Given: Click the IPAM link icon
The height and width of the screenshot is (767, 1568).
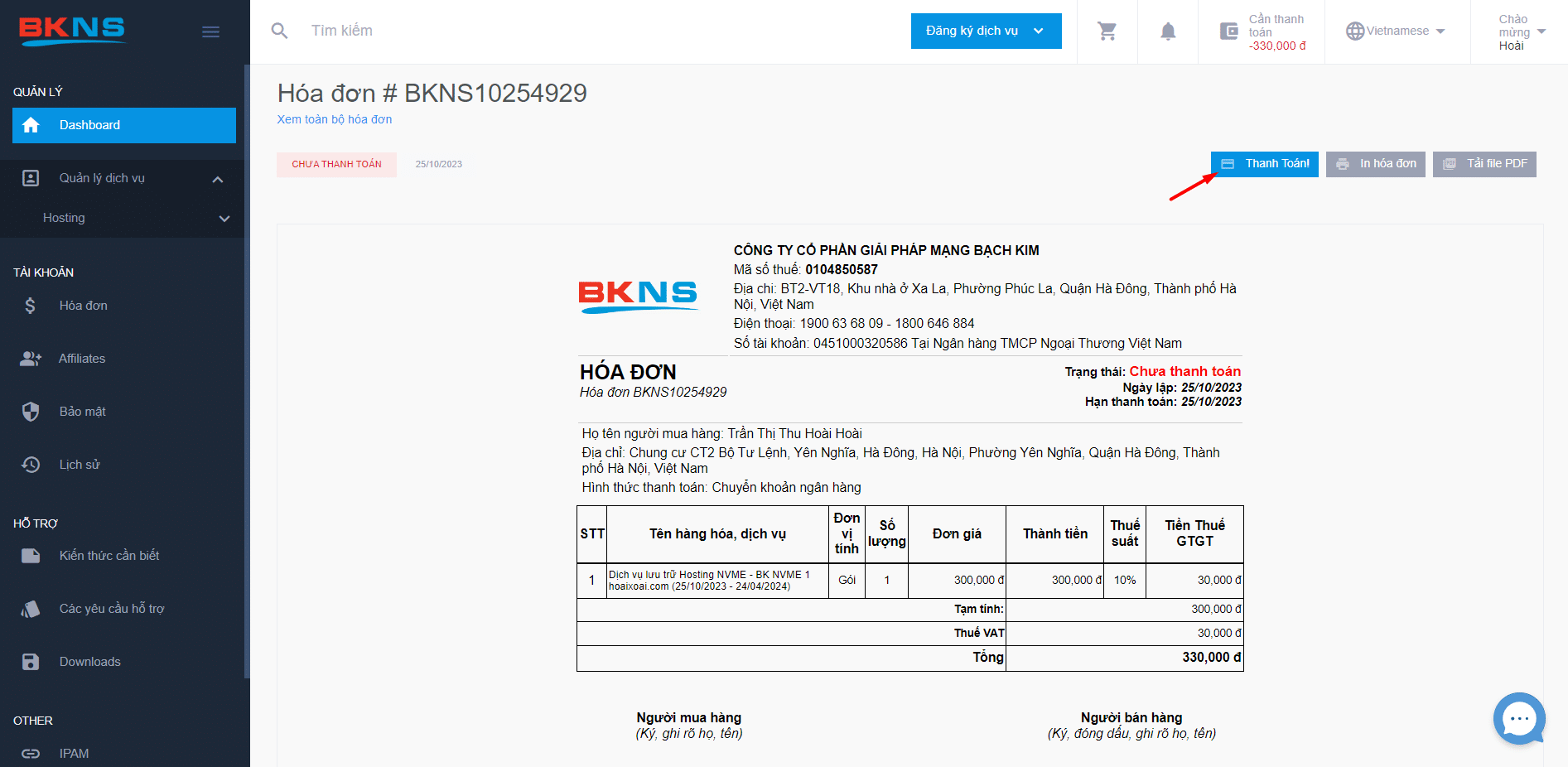Looking at the screenshot, I should [31, 754].
